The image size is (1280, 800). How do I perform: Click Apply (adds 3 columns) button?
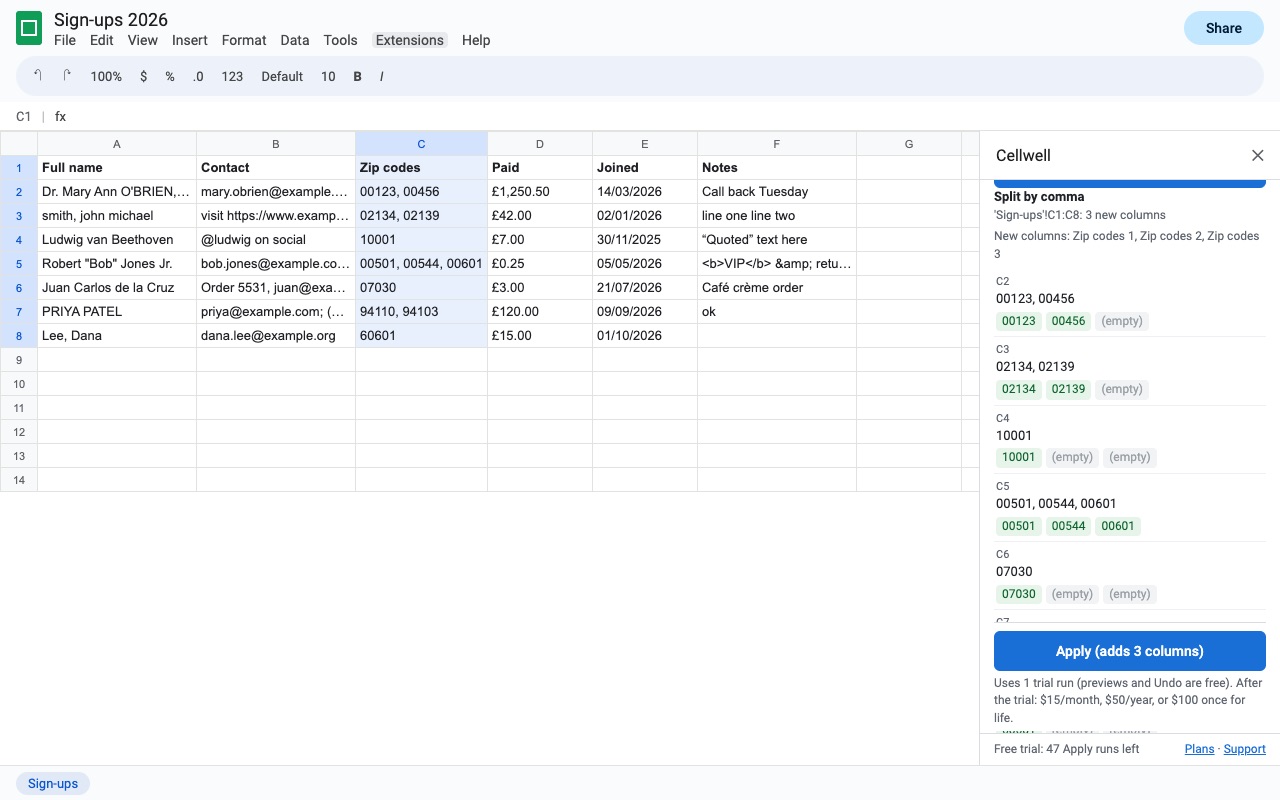(x=1130, y=651)
